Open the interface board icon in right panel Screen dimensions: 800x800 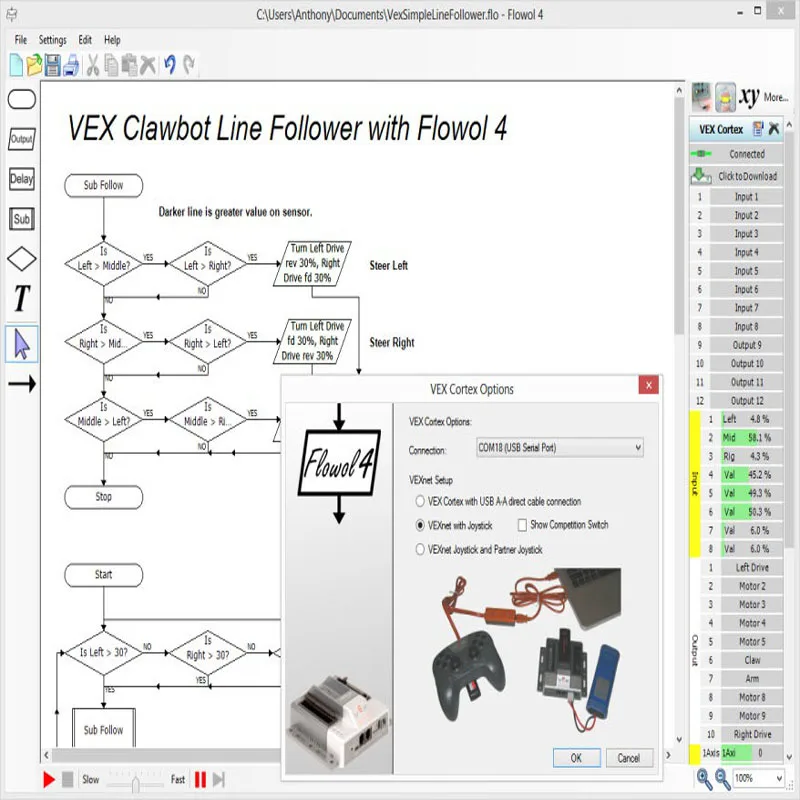tap(702, 96)
